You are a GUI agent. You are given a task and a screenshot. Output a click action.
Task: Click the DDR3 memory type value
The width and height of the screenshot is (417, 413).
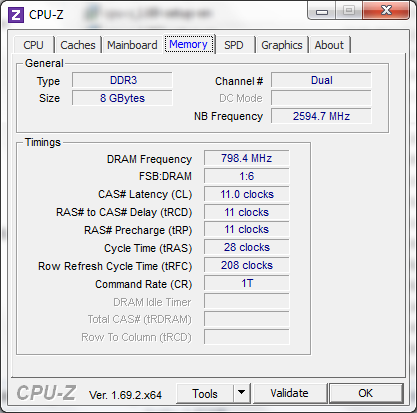[122, 80]
